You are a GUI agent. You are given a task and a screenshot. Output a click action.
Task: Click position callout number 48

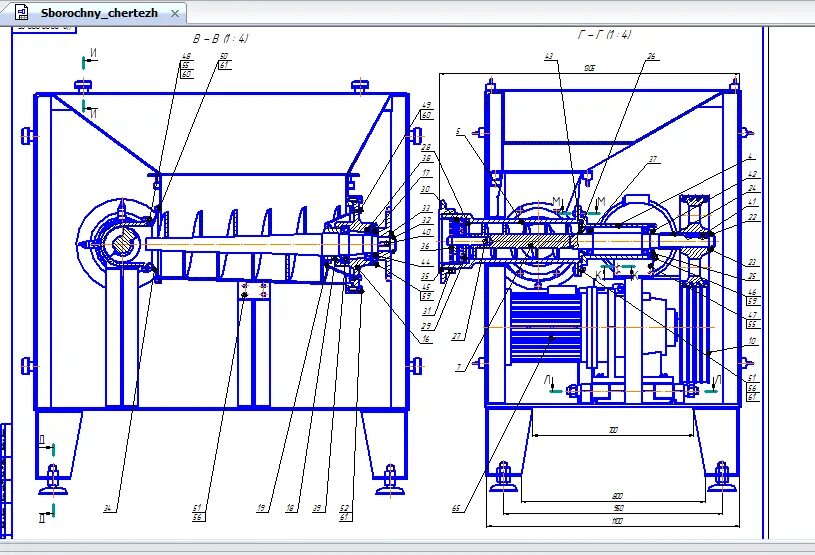click(186, 56)
